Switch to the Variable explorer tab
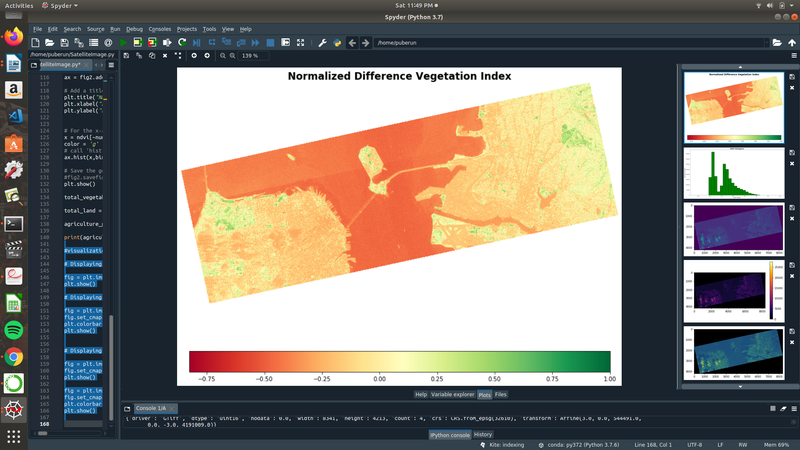This screenshot has height=450, width=800. pyautogui.click(x=452, y=395)
